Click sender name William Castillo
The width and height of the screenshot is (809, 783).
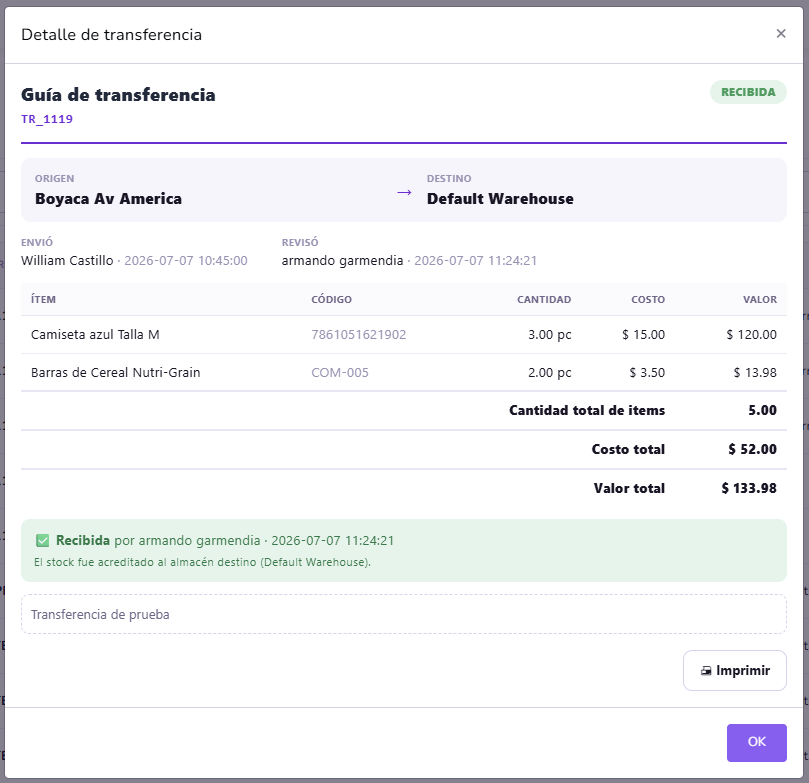click(x=67, y=260)
